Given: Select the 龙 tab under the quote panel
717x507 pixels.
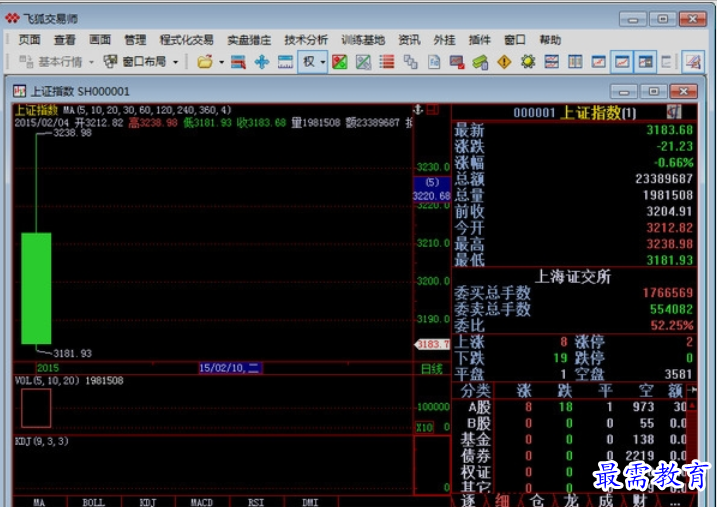Looking at the screenshot, I should (x=571, y=501).
